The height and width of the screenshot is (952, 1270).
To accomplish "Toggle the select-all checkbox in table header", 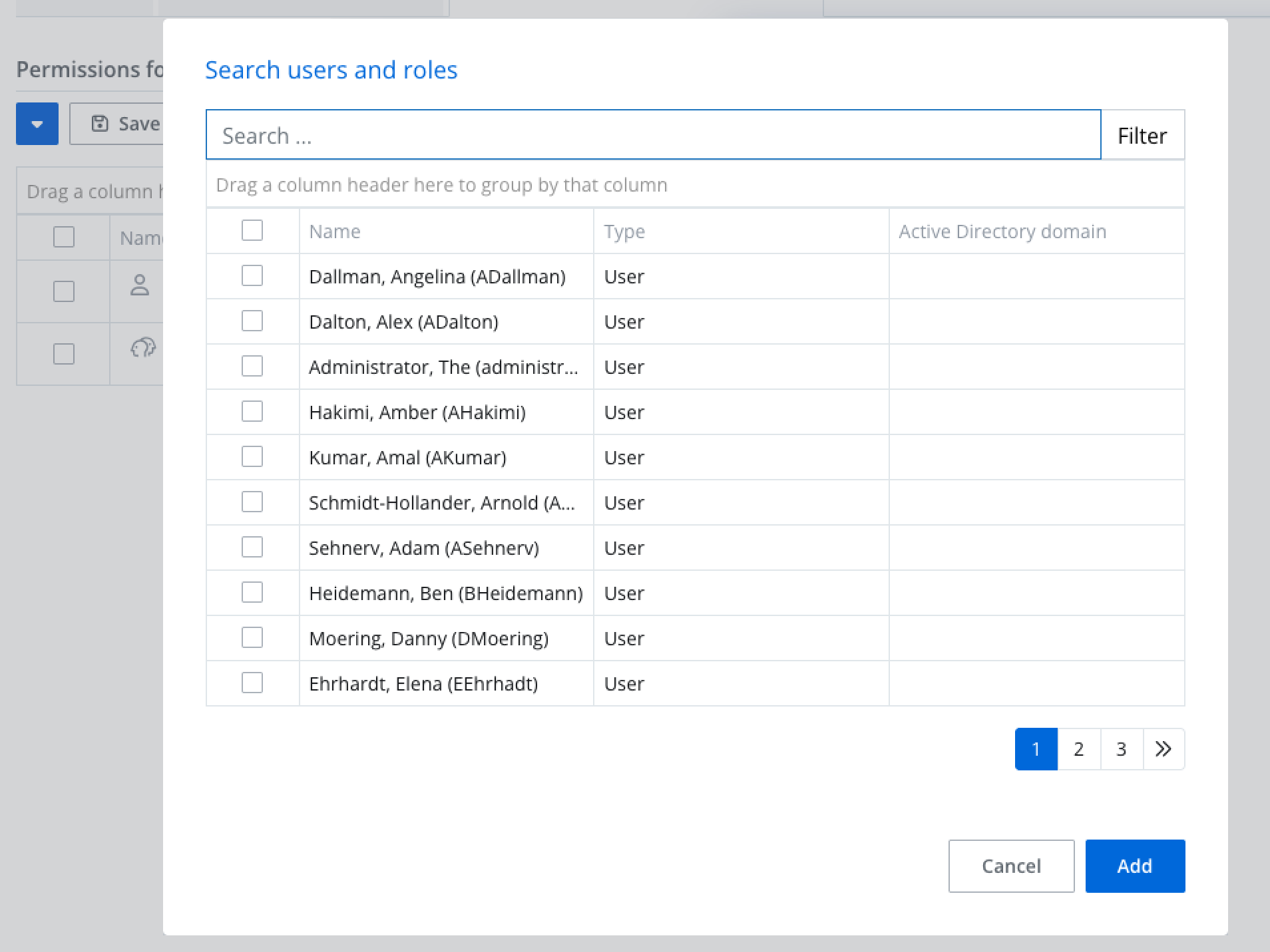I will coord(252,231).
